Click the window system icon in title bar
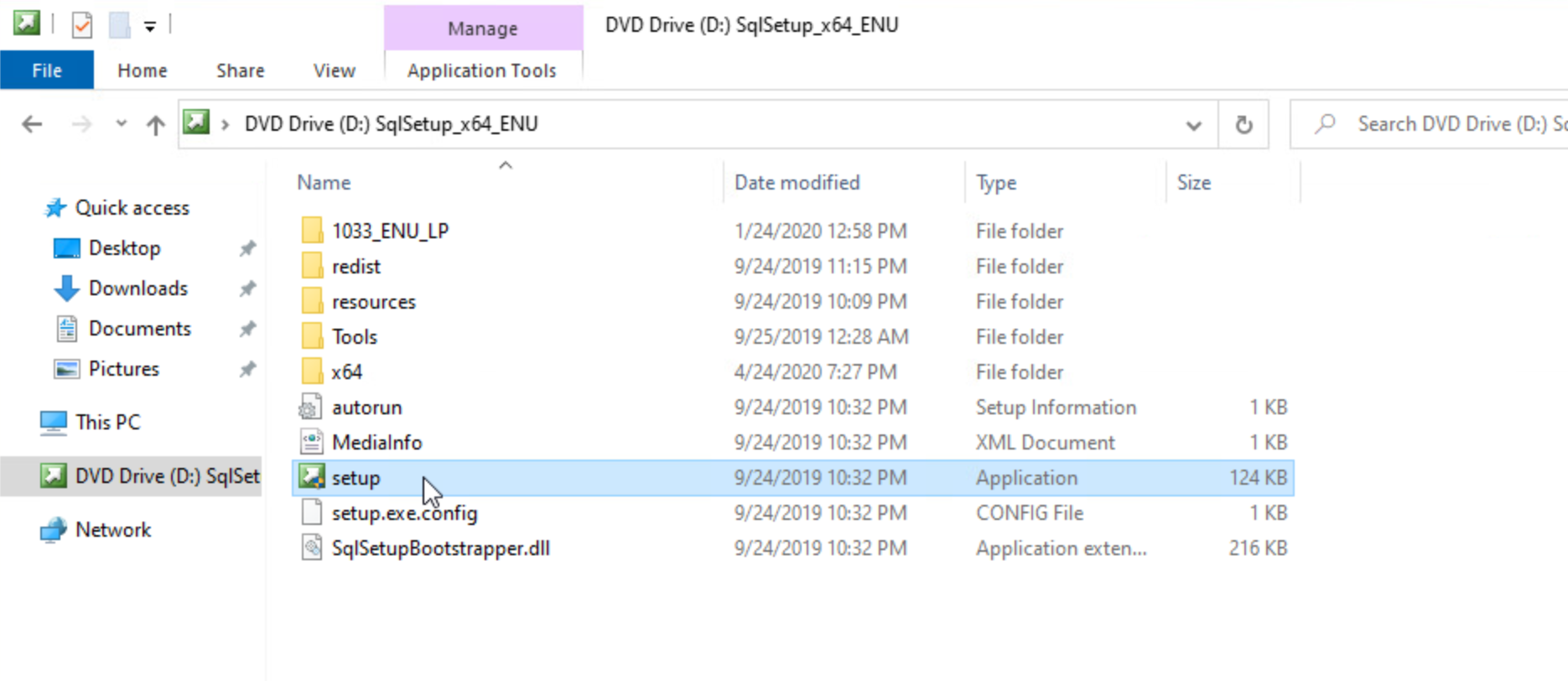 coord(27,23)
